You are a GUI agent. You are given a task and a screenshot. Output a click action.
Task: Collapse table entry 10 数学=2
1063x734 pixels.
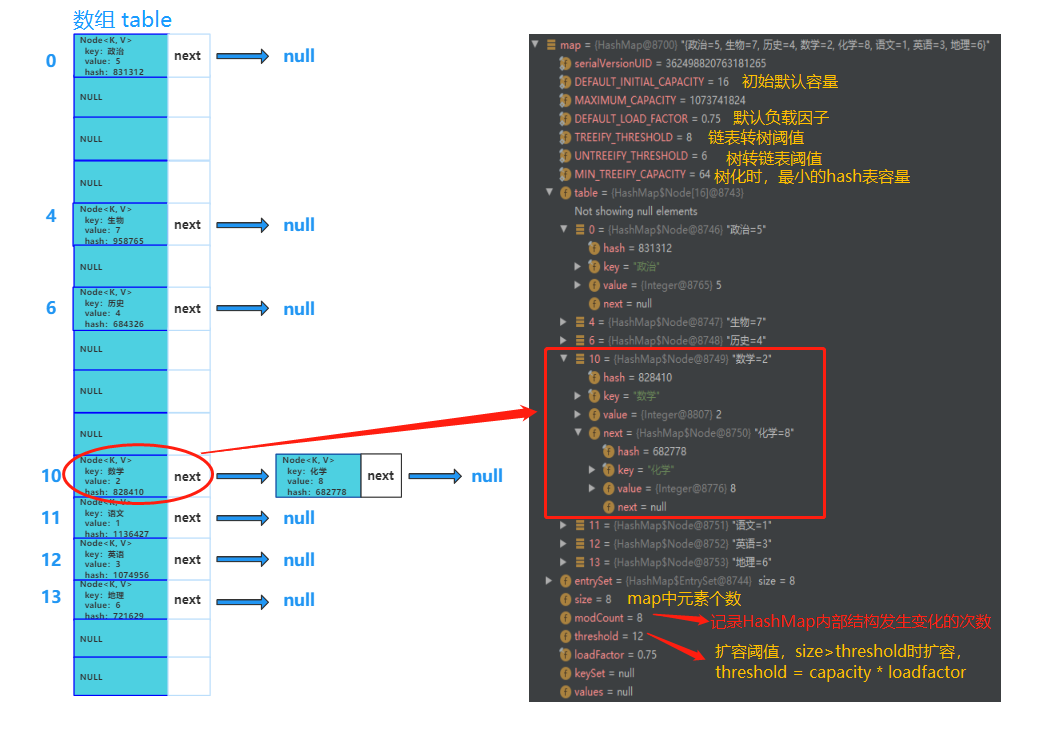click(x=564, y=359)
